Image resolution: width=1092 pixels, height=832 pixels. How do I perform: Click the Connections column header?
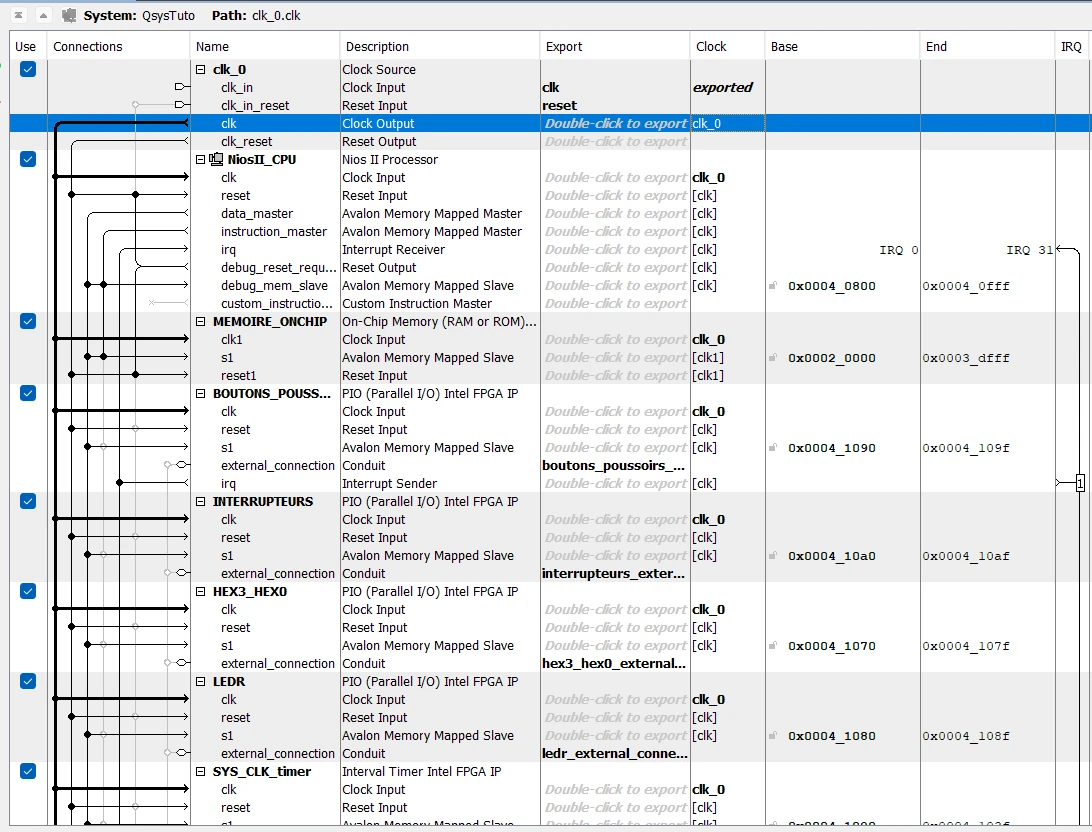[x=118, y=47]
